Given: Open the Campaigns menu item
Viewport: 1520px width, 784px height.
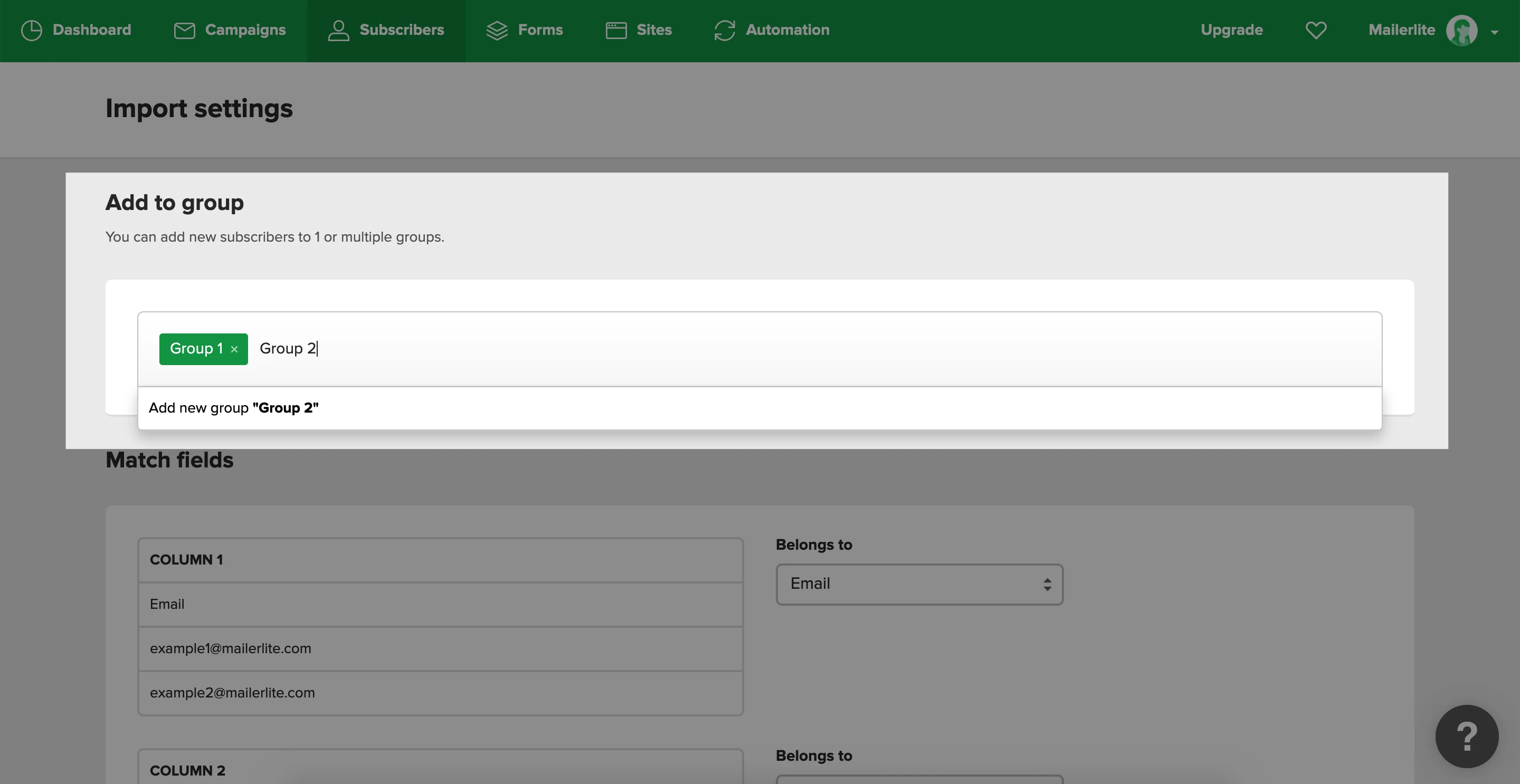Looking at the screenshot, I should tap(245, 30).
